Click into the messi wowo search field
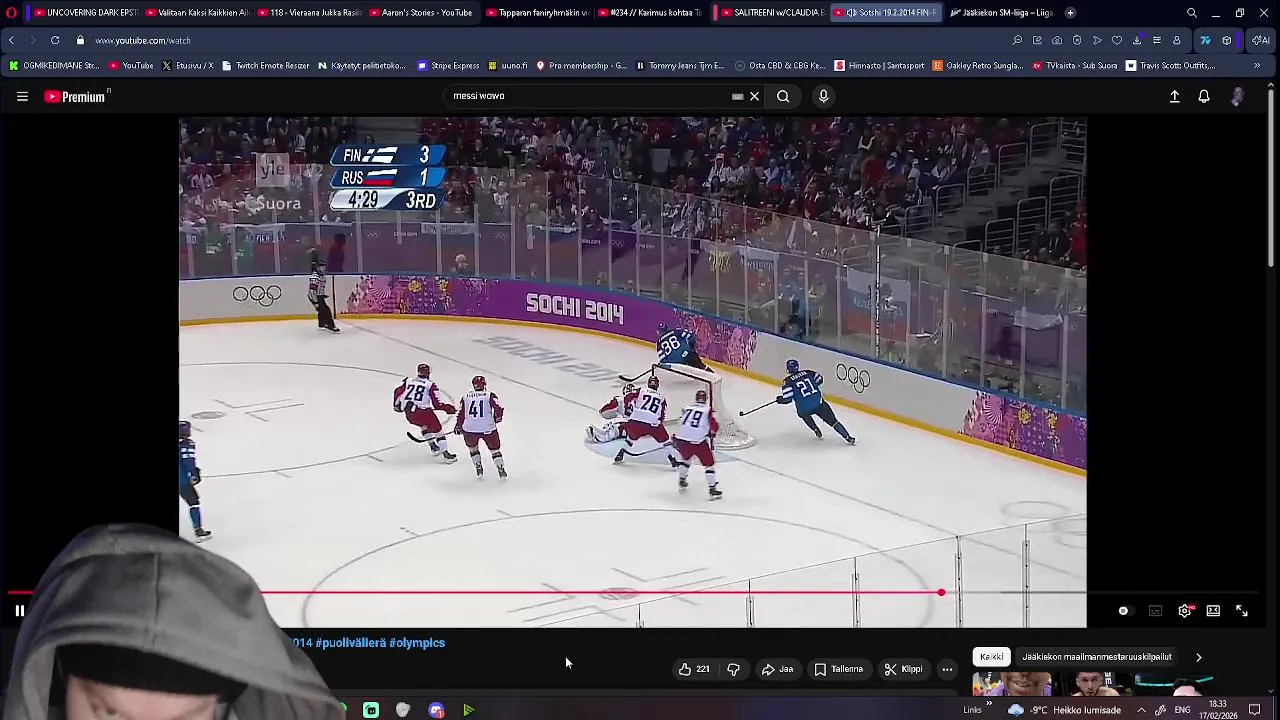 590,96
